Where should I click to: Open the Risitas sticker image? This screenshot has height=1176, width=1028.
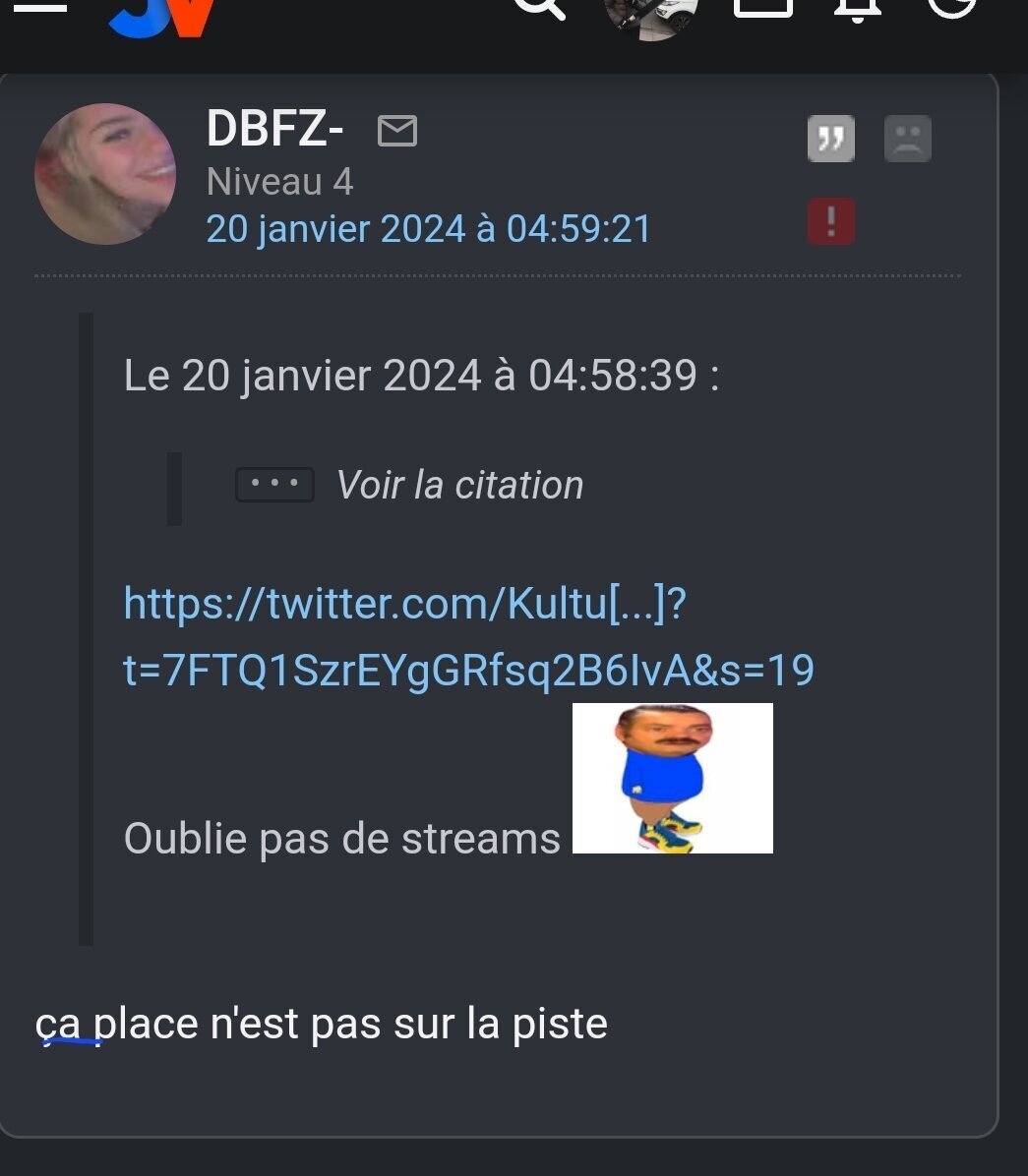[672, 778]
